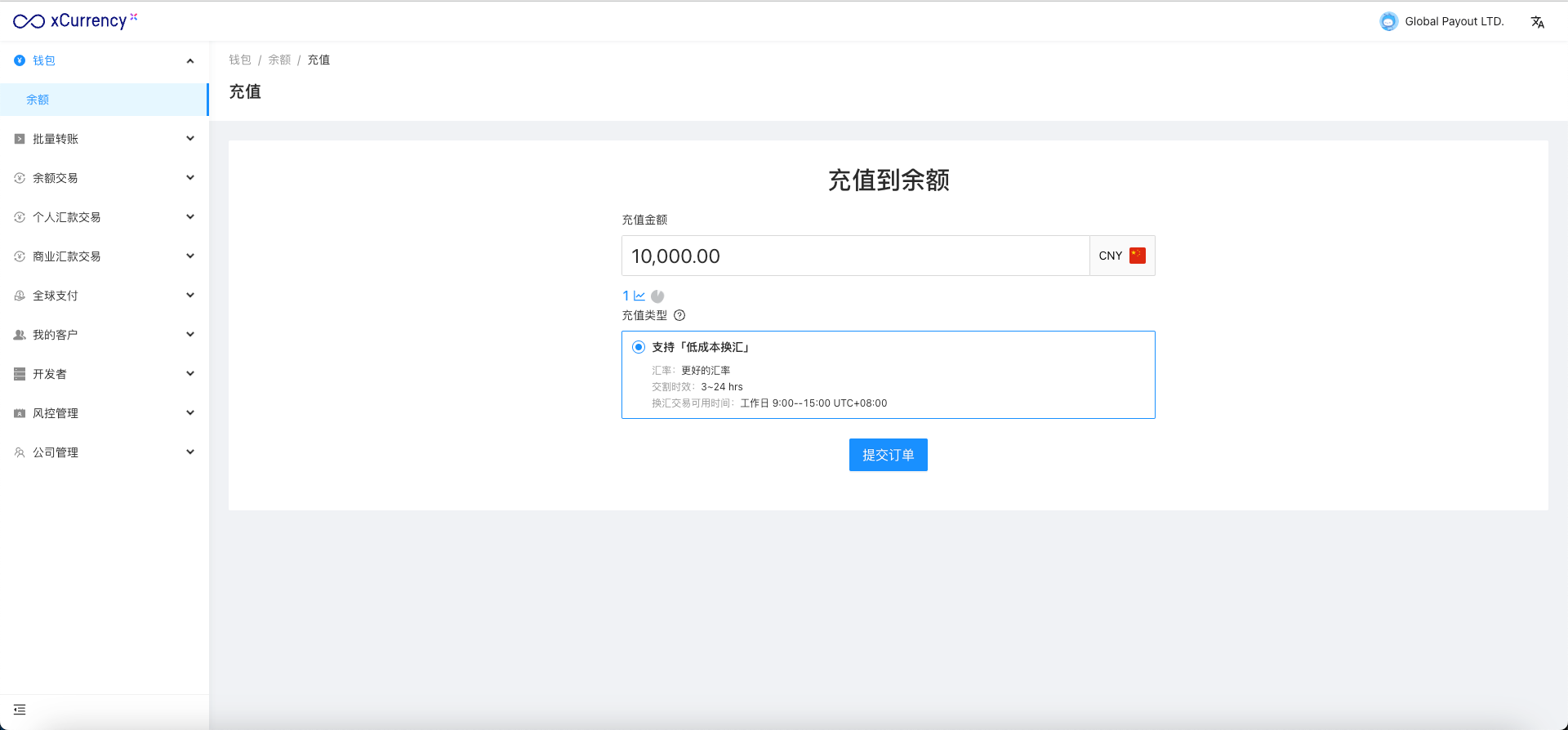Click the 工作日 9:00--15:00 UTC+08:00 text
Screen dimensions: 1568x730
pos(813,403)
